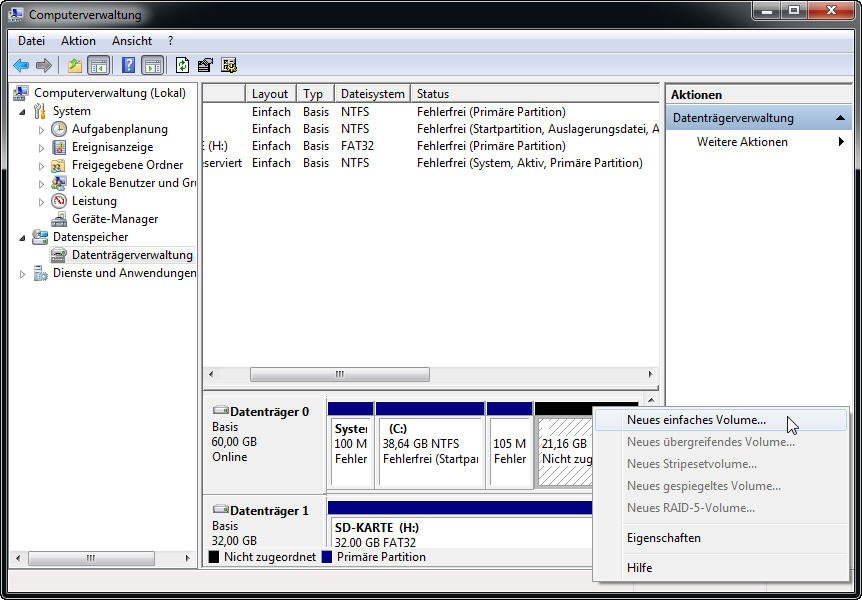Click the Ereignisanzeige icon in tree

coord(59,147)
